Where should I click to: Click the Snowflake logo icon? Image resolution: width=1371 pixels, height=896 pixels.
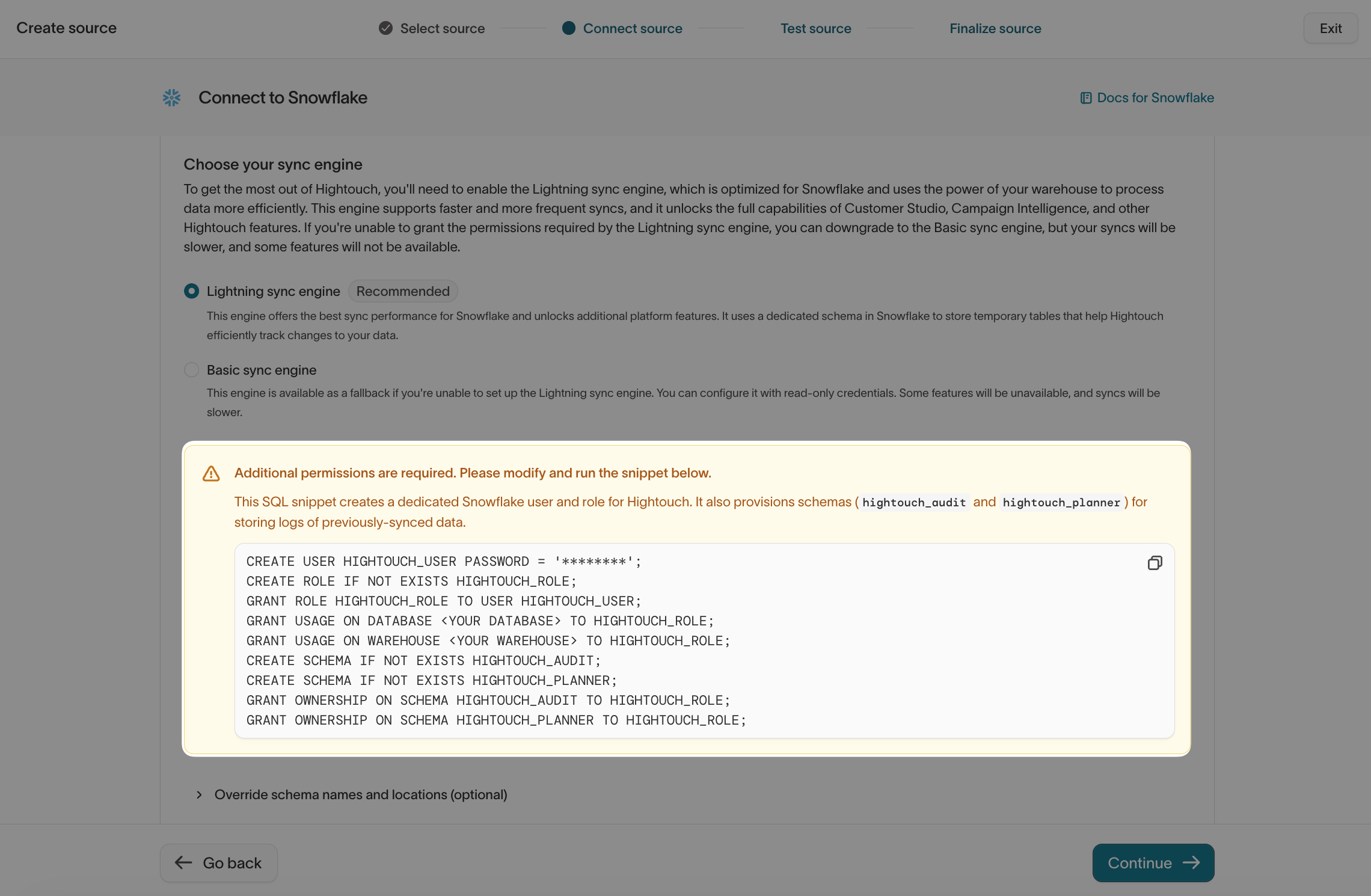(x=172, y=97)
